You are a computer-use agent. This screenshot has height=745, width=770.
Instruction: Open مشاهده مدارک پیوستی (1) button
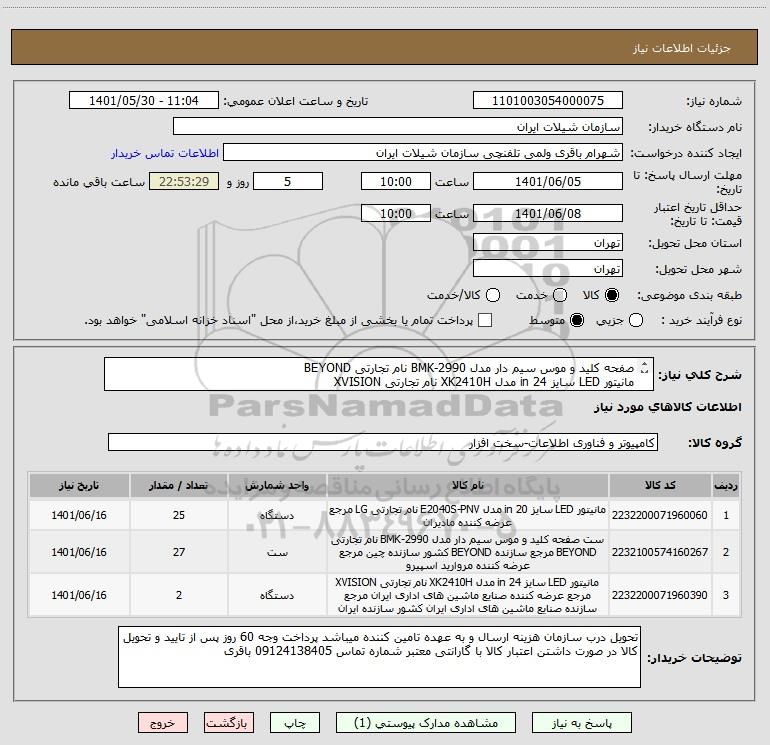(x=426, y=723)
